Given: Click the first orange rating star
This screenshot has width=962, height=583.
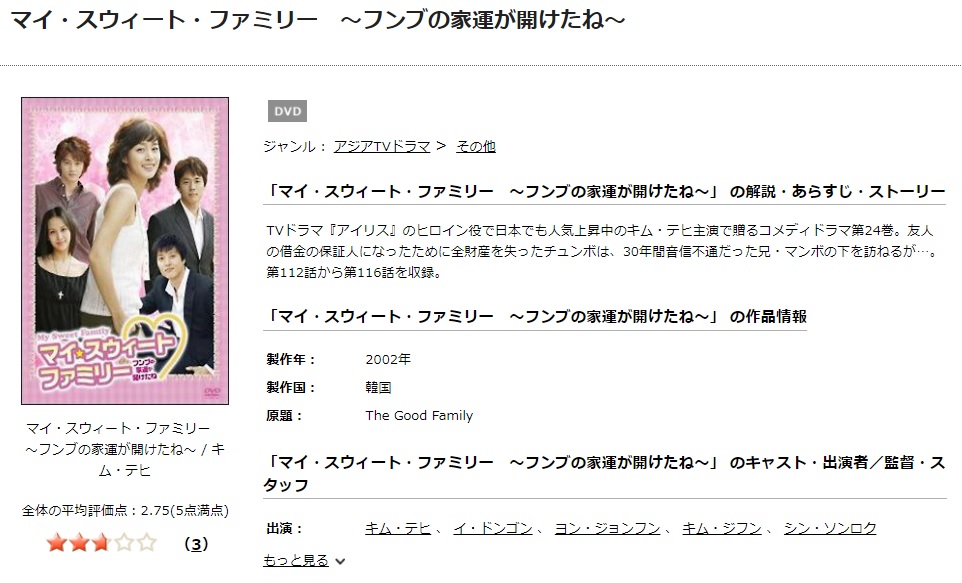Looking at the screenshot, I should 56,543.
